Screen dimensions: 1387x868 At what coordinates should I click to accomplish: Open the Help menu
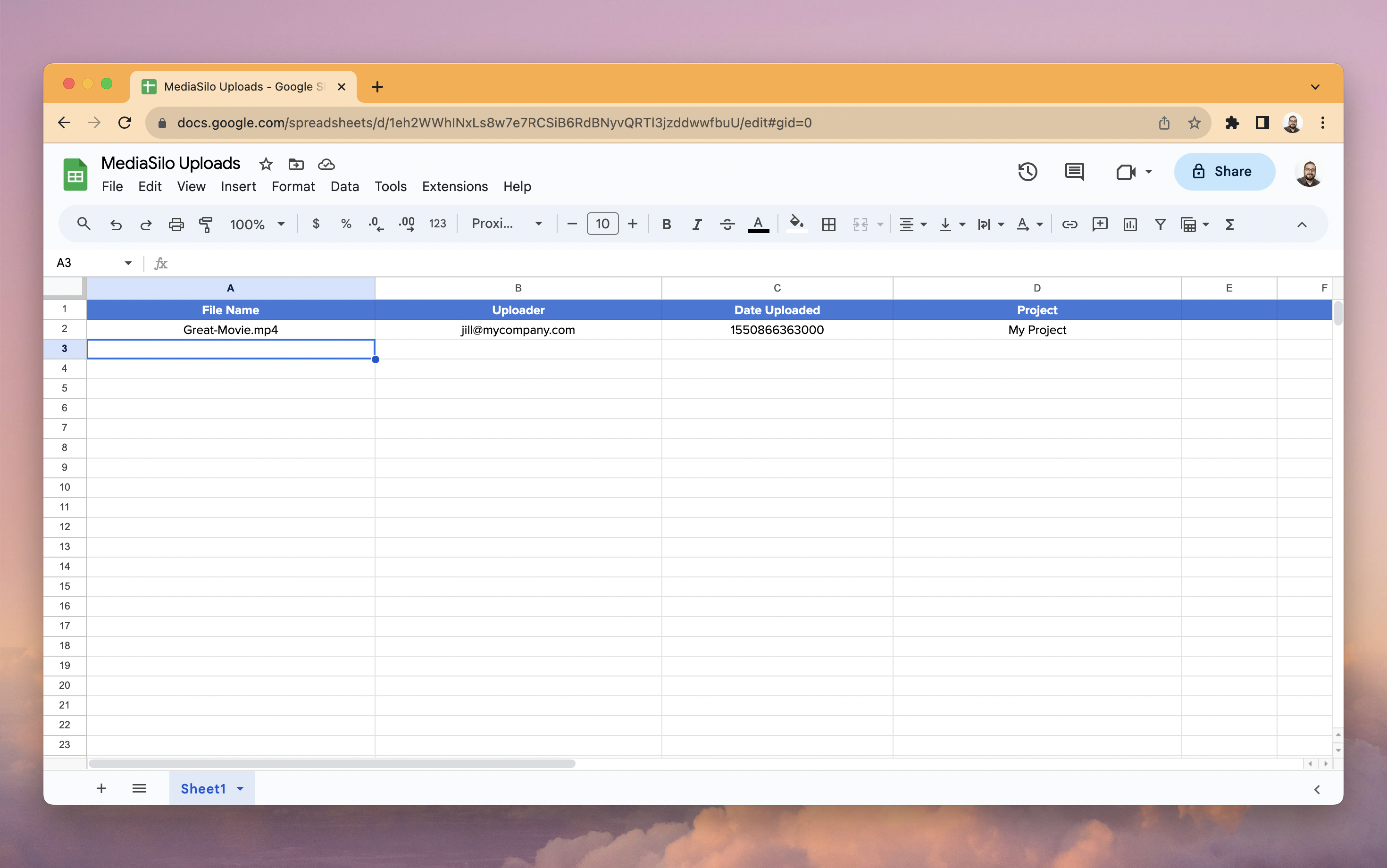tap(517, 187)
